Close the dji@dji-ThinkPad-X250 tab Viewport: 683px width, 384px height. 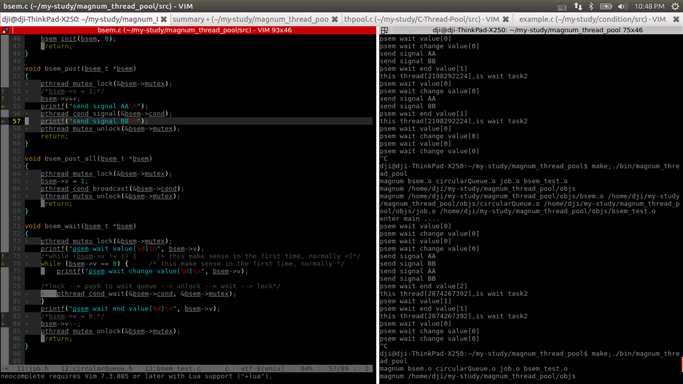point(164,19)
